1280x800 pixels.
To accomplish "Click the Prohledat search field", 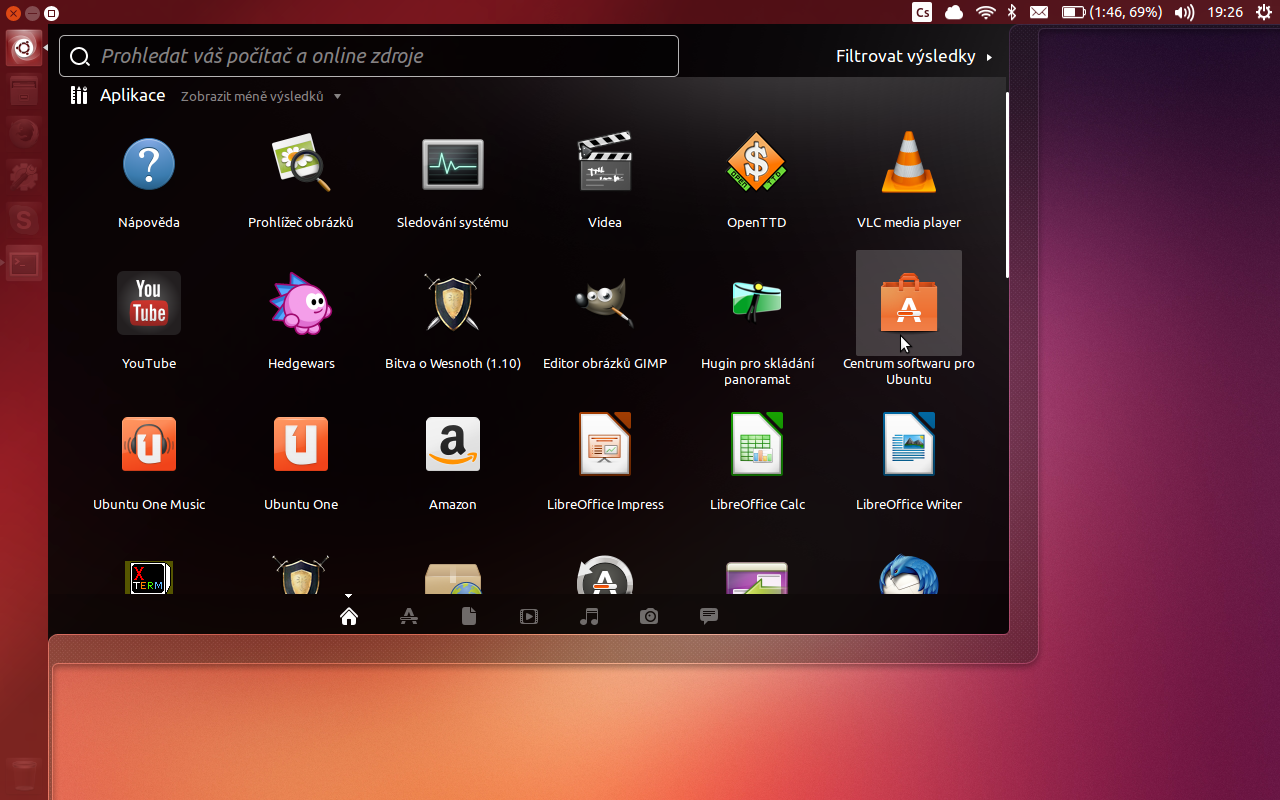I will pos(369,56).
